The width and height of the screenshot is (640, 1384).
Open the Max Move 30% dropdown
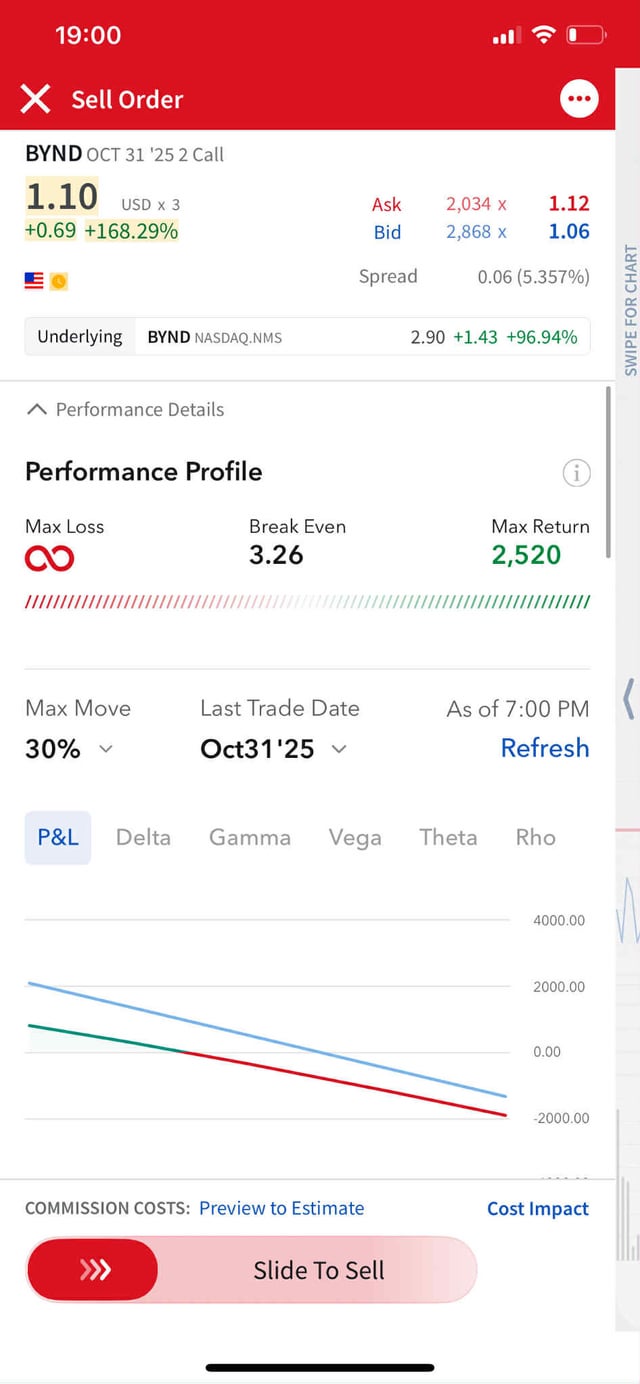pyautogui.click(x=68, y=748)
